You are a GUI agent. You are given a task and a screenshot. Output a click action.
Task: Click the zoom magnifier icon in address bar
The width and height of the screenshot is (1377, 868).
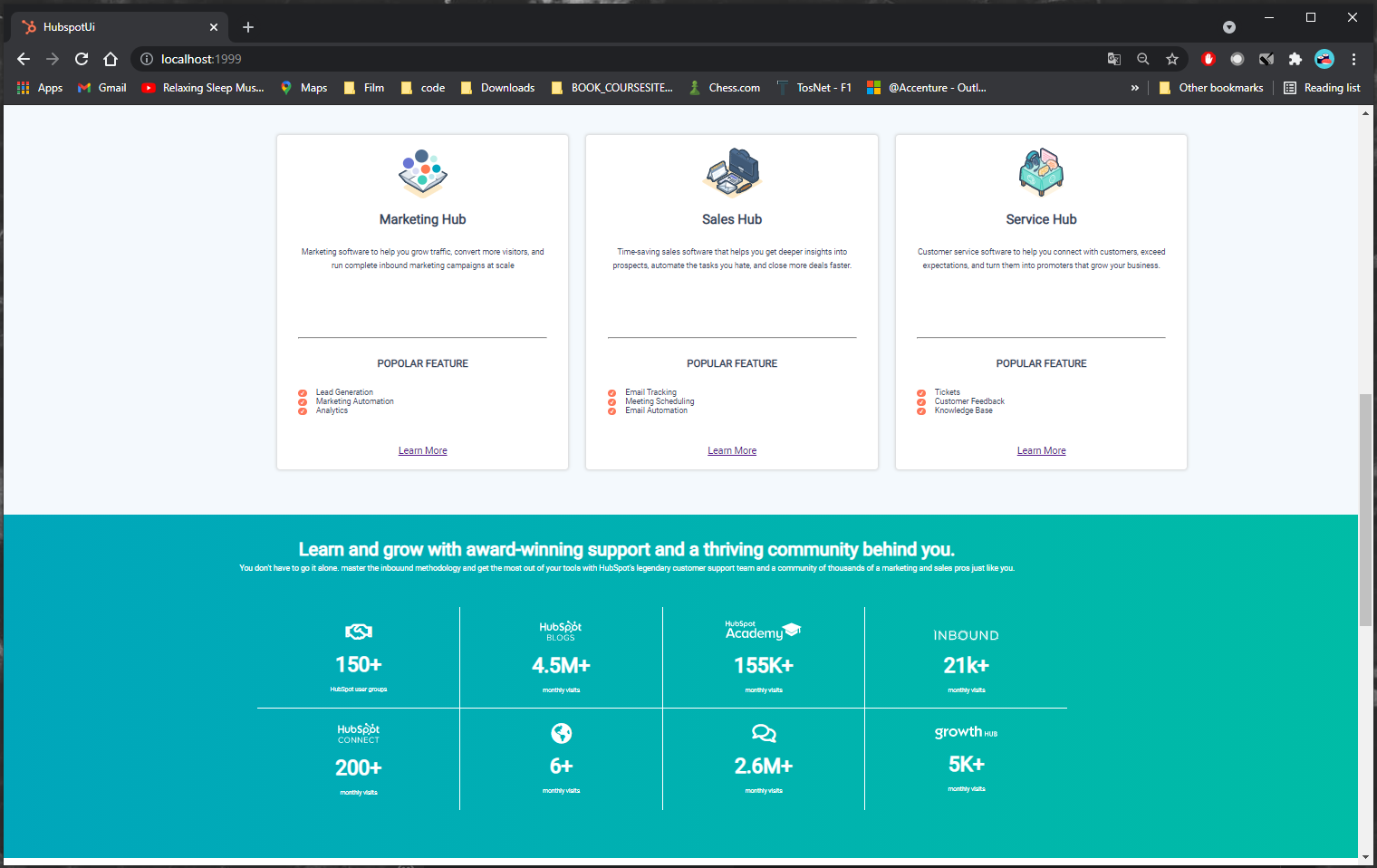click(1143, 59)
